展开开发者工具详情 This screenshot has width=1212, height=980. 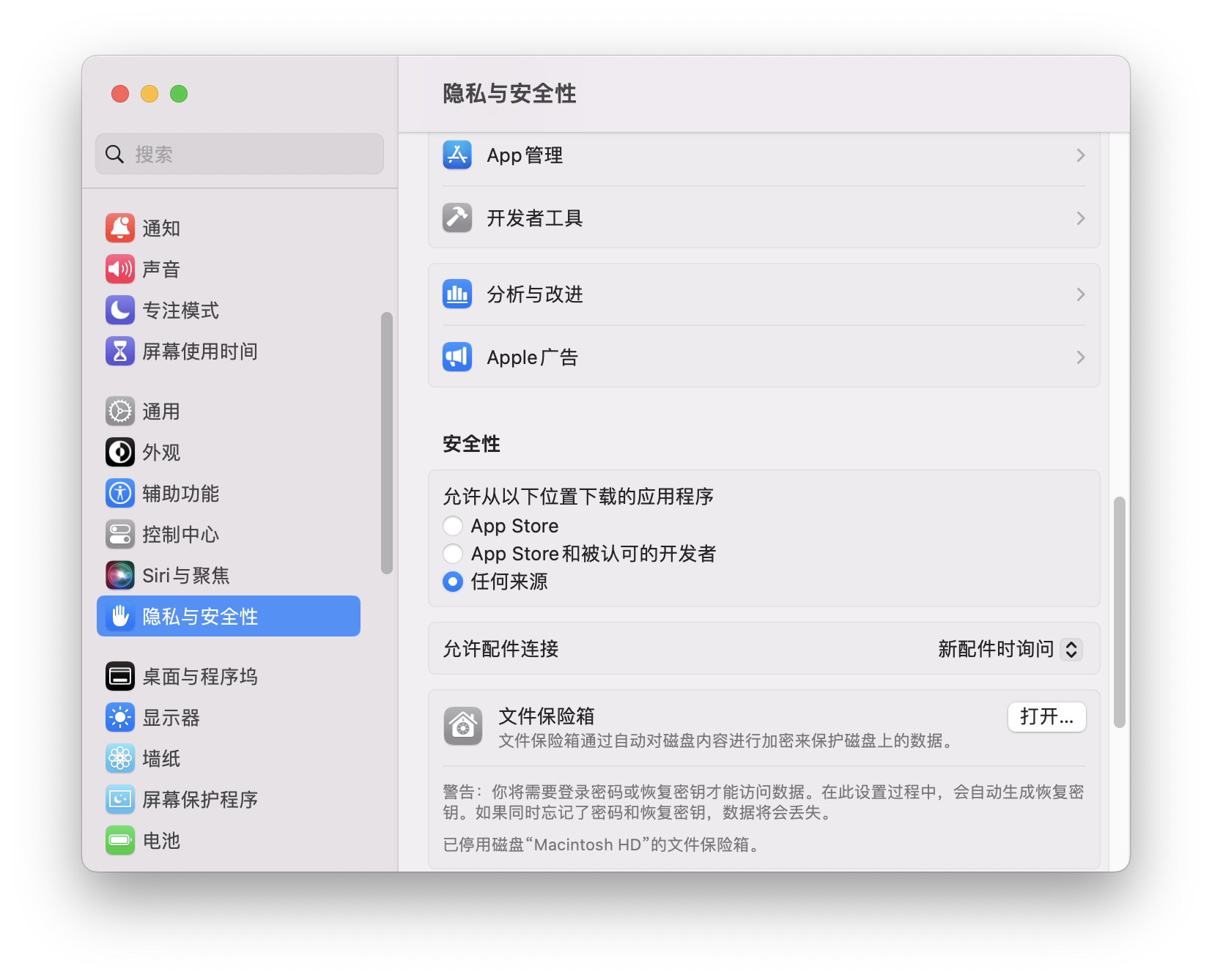tap(1080, 218)
